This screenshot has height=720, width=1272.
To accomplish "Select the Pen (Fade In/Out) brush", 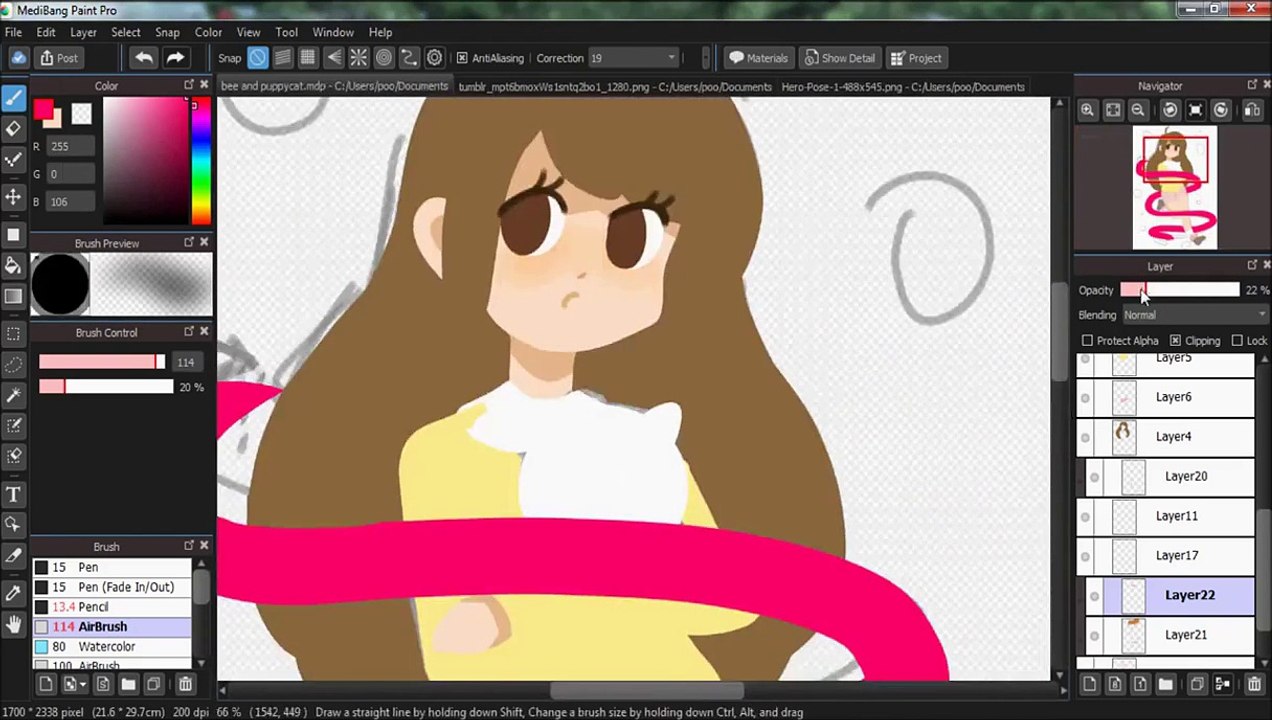I will [x=112, y=587].
